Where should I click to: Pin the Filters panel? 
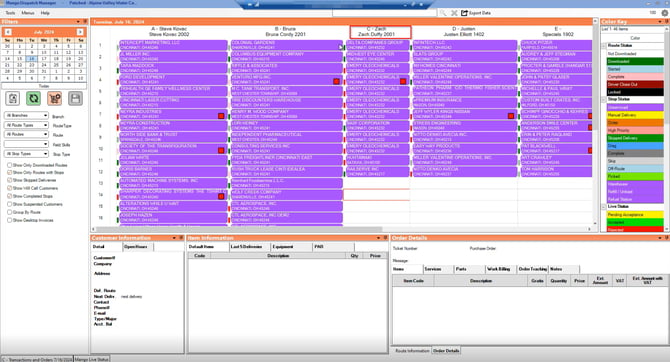point(85,21)
